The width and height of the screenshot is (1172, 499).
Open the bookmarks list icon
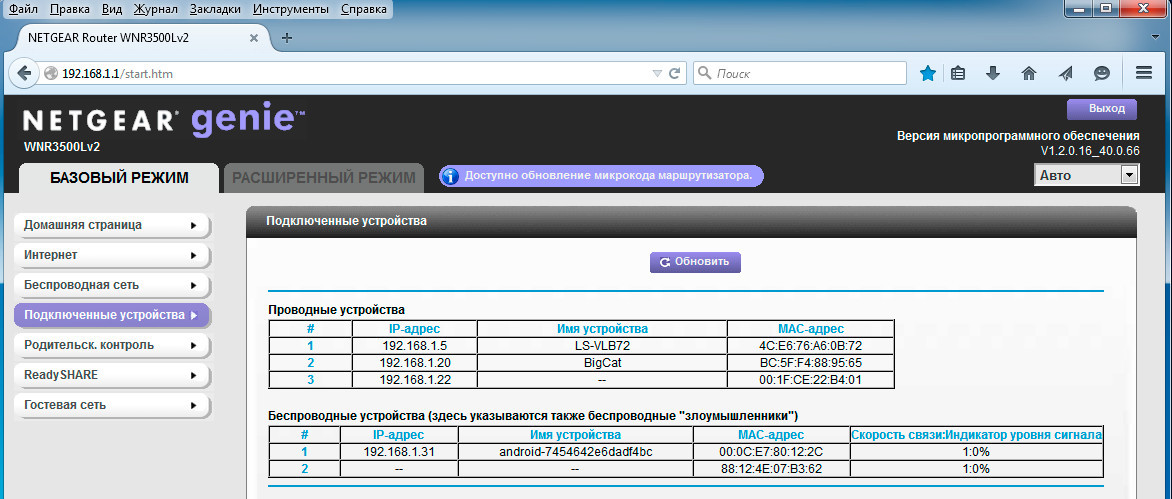(958, 73)
